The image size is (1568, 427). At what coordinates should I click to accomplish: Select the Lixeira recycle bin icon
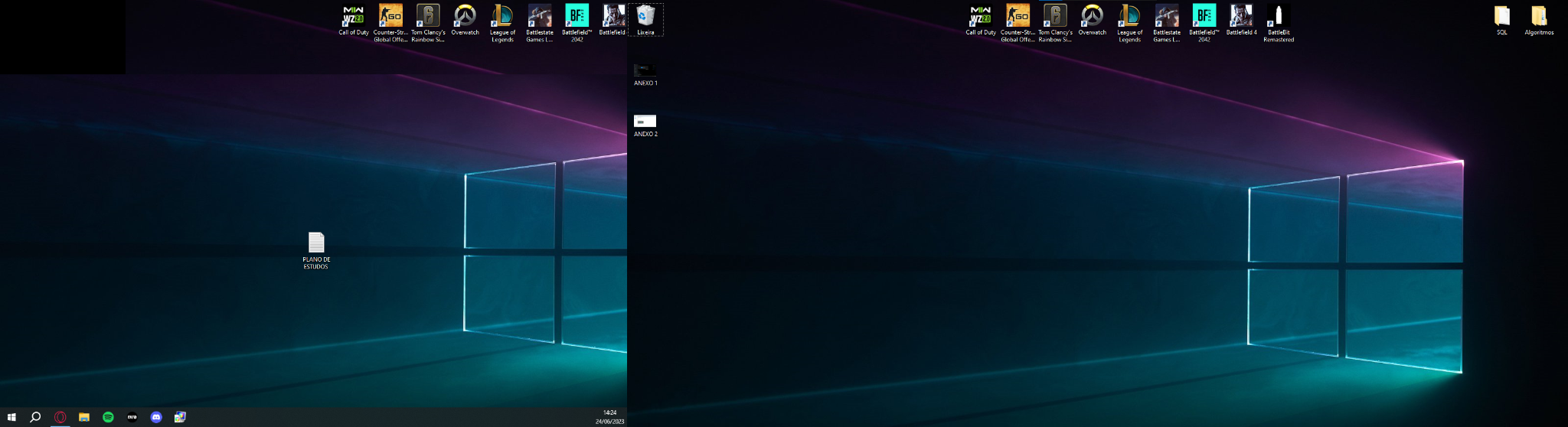[x=645, y=20]
